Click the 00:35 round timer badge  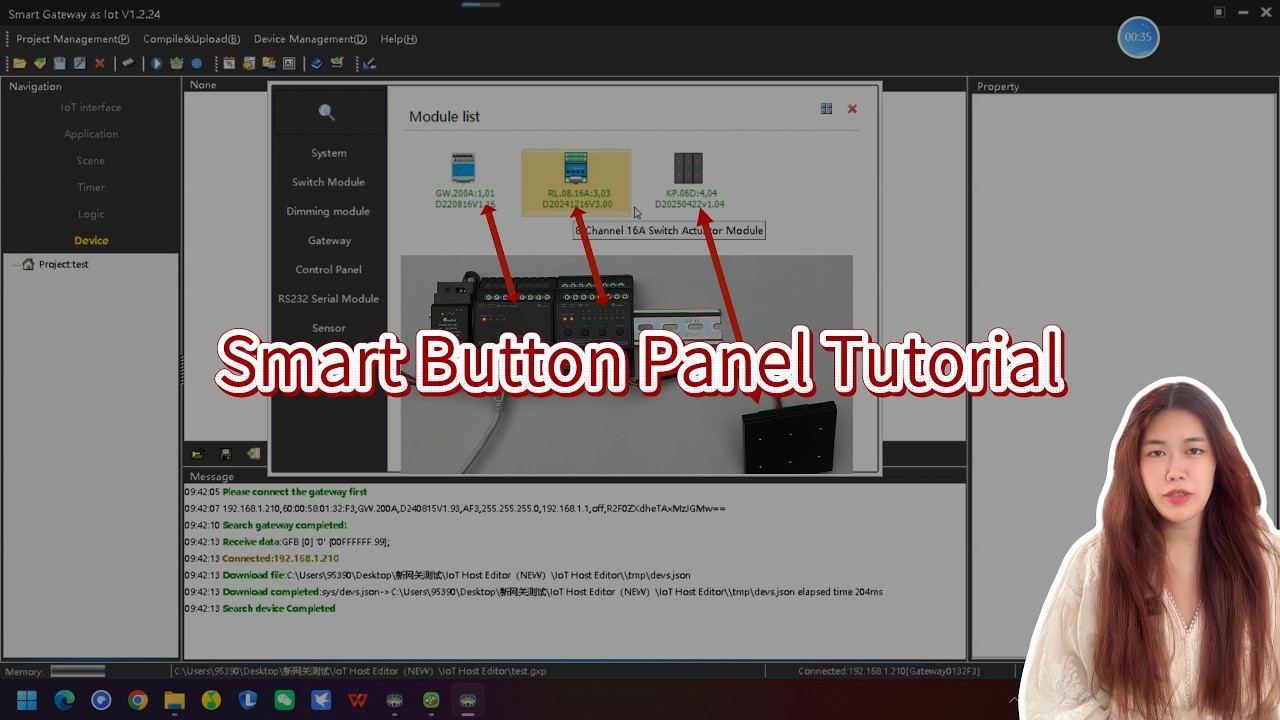[1138, 37]
